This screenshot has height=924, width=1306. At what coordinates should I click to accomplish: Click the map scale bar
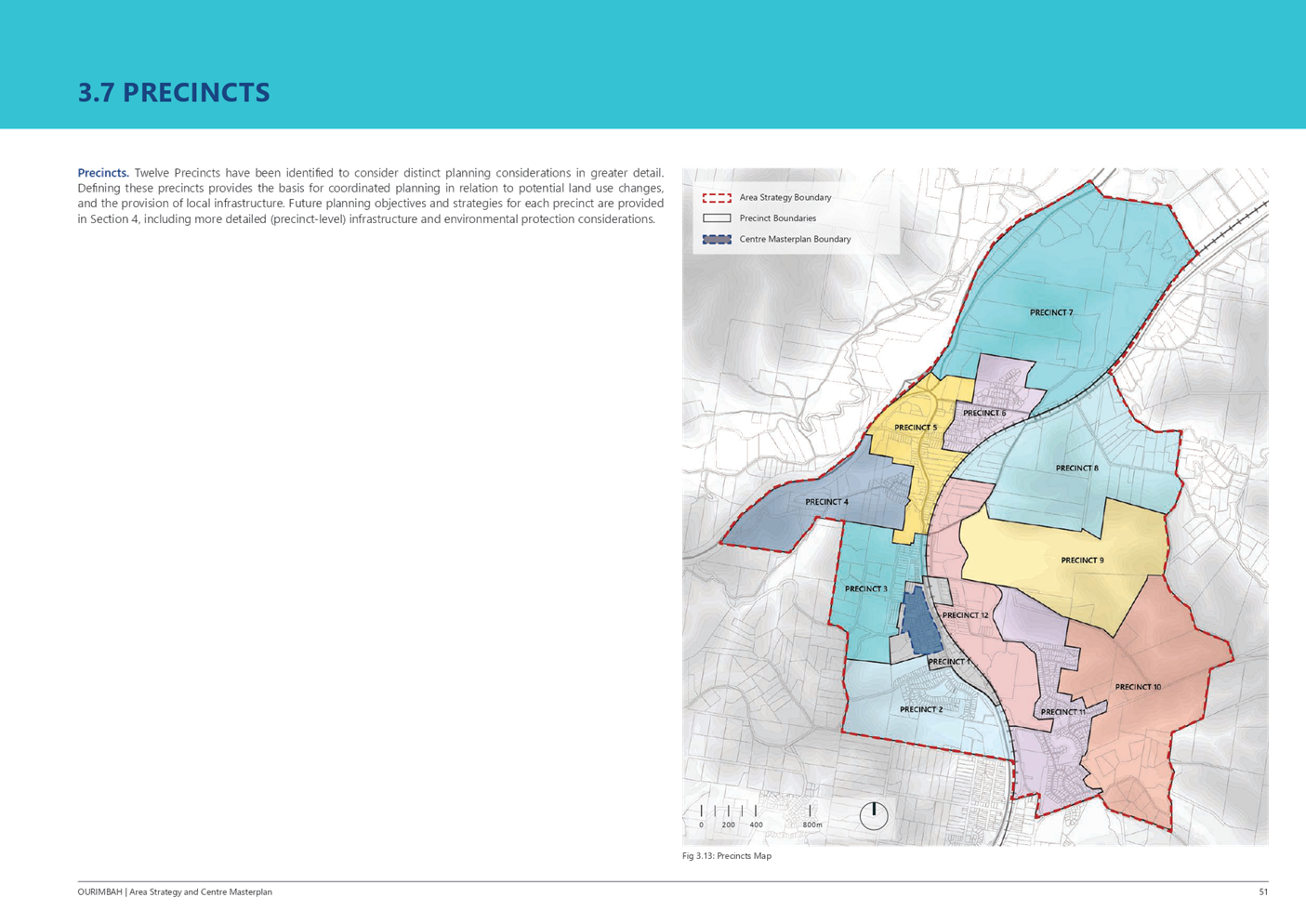pos(759,816)
